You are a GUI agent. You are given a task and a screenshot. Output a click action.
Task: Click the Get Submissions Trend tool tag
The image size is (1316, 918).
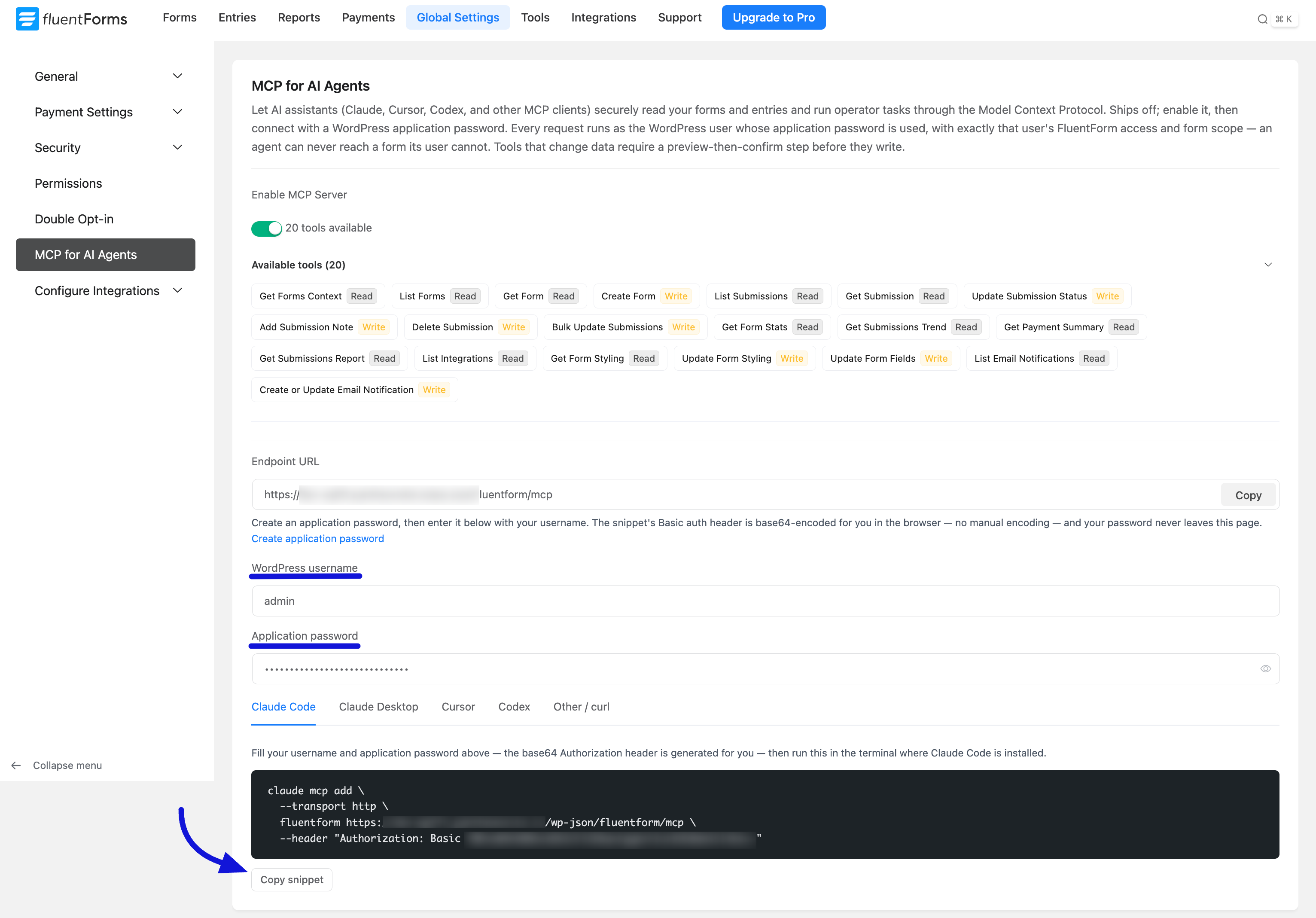pyautogui.click(x=913, y=327)
